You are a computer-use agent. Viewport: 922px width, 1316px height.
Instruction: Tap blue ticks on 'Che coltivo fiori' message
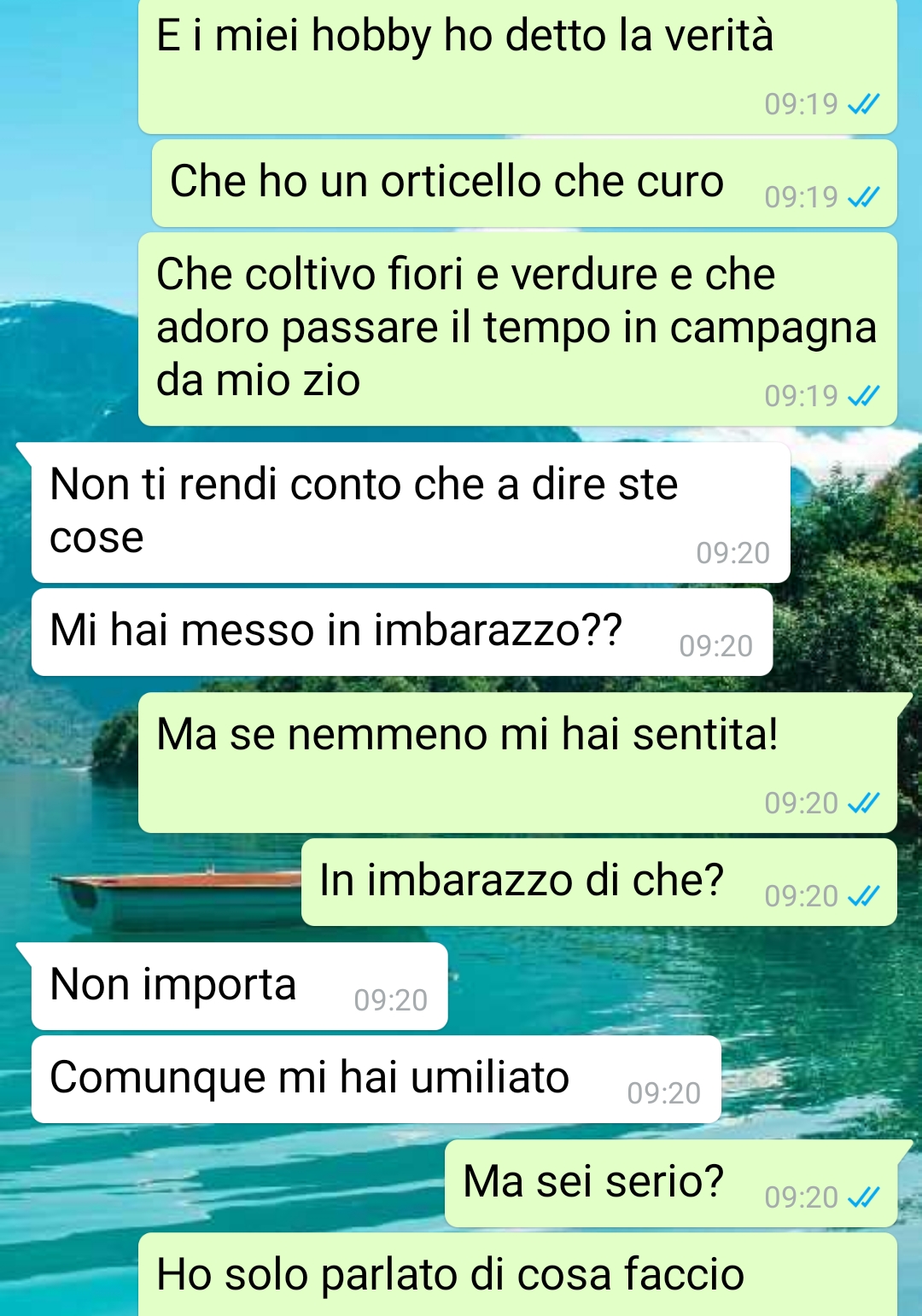pyautogui.click(x=863, y=396)
